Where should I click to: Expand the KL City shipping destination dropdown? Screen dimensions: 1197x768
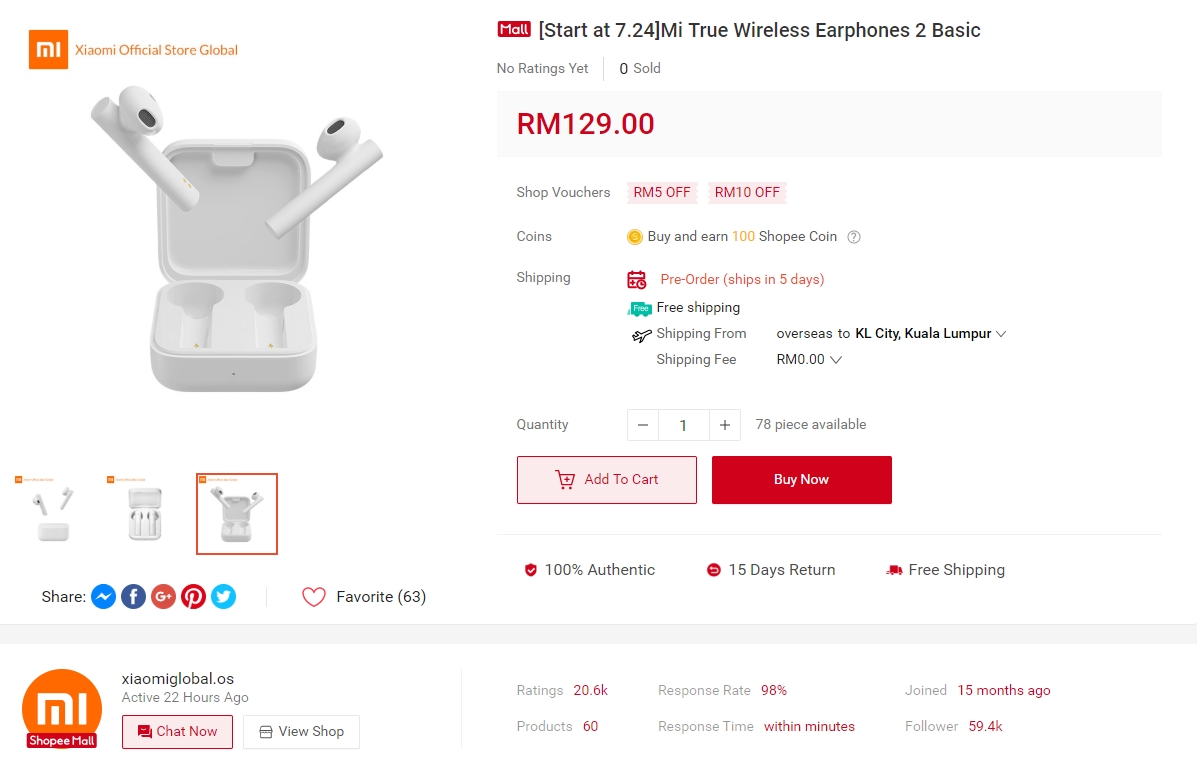(x=1001, y=334)
